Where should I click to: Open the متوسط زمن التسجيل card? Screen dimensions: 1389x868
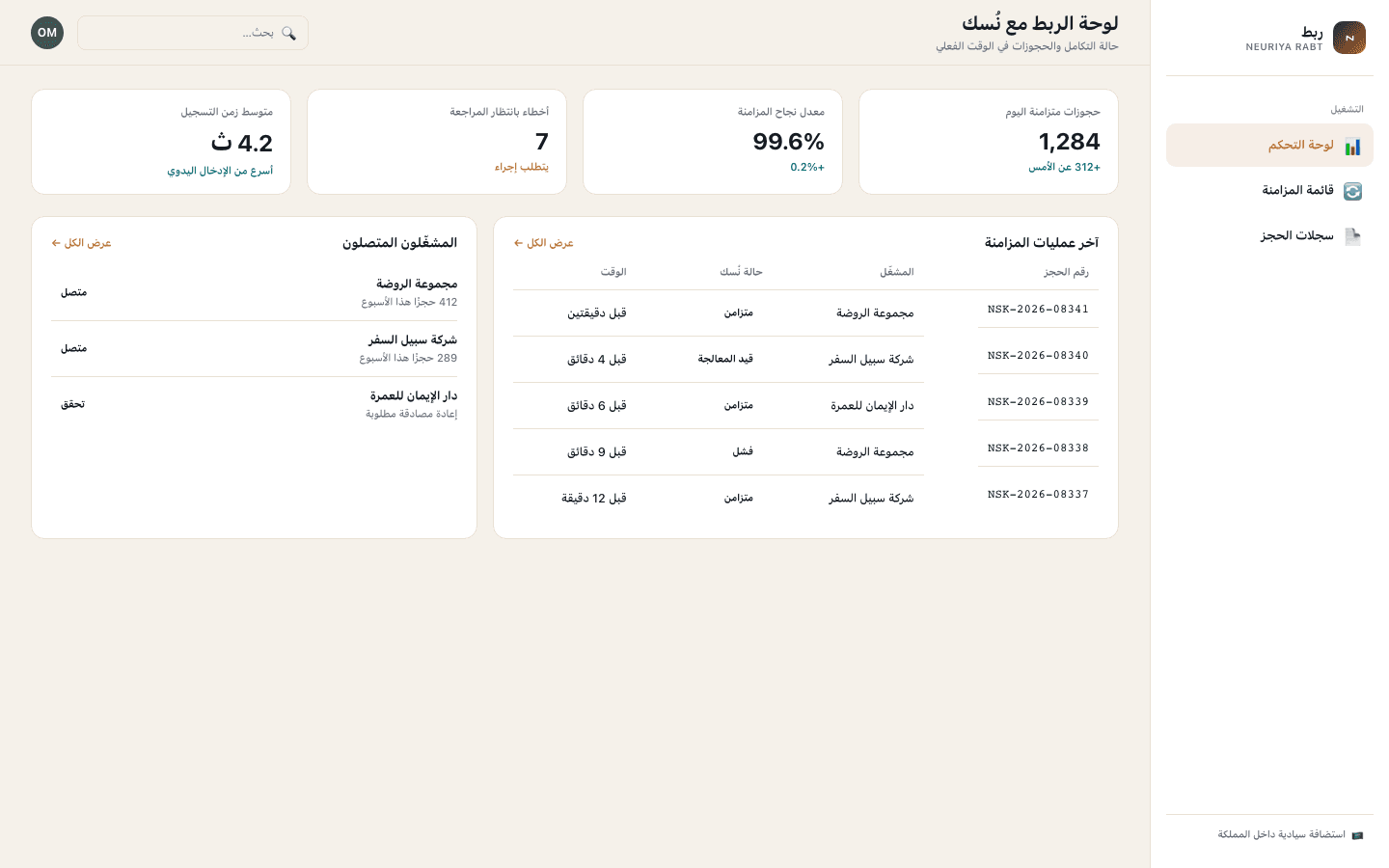click(161, 142)
